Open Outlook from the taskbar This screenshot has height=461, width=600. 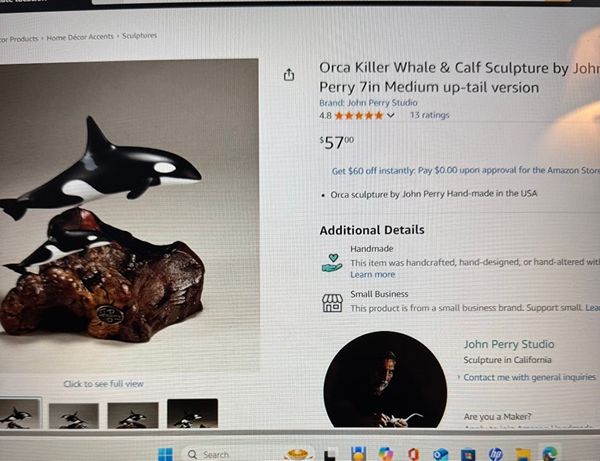(440, 454)
